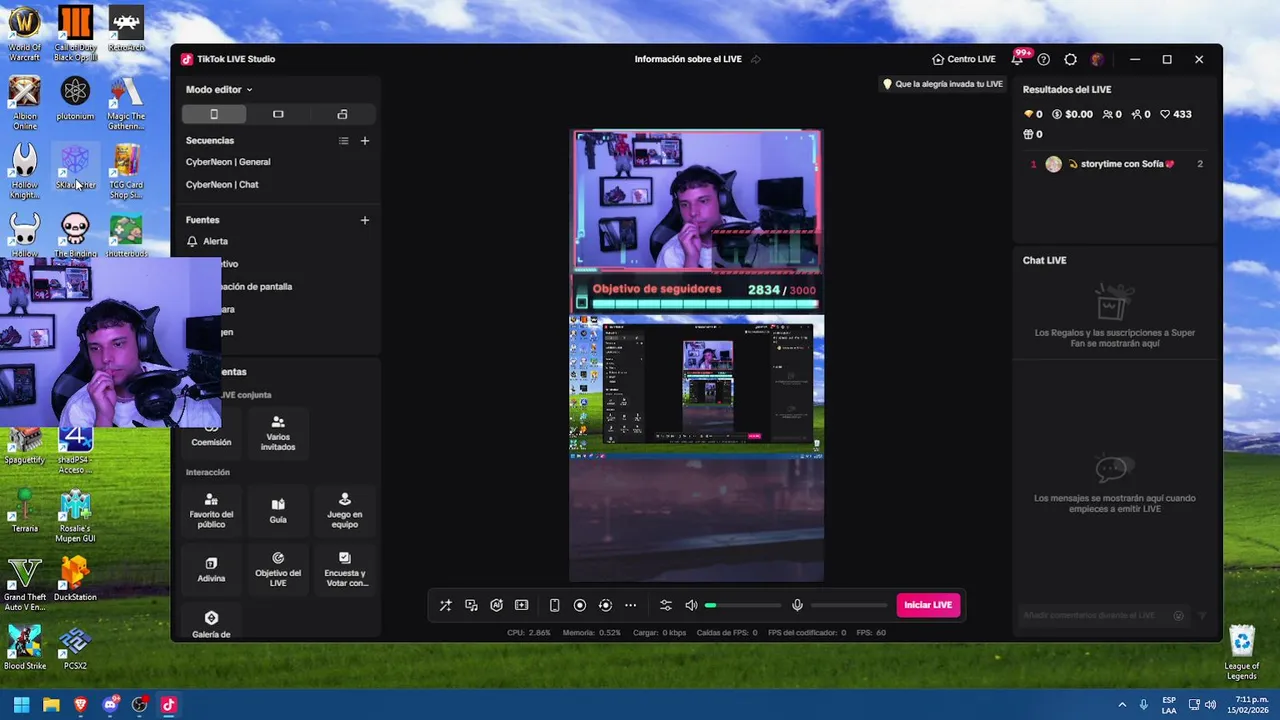Expand the Modo editor dropdown
This screenshot has height=720, width=1280.
(x=219, y=89)
